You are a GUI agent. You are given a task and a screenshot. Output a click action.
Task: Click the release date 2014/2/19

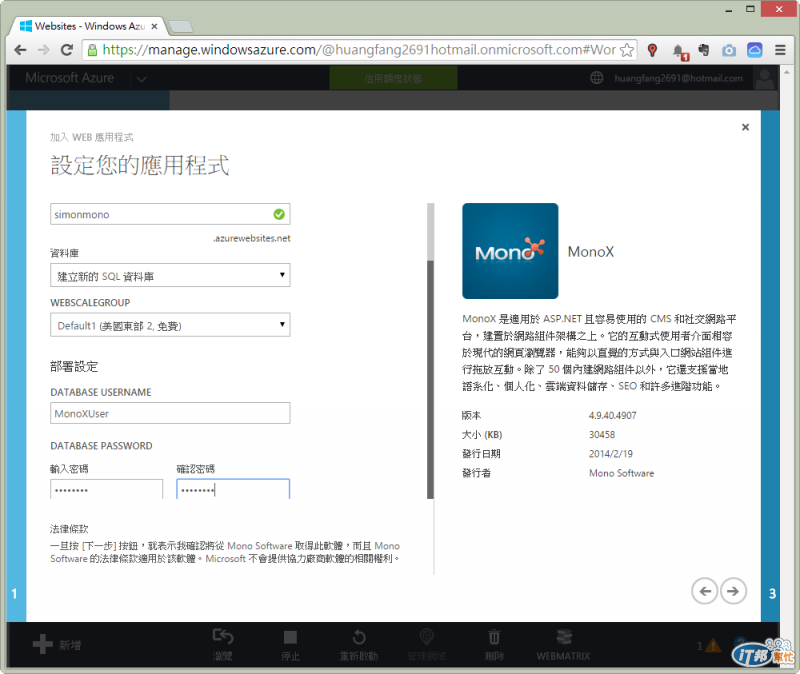pyautogui.click(x=611, y=454)
